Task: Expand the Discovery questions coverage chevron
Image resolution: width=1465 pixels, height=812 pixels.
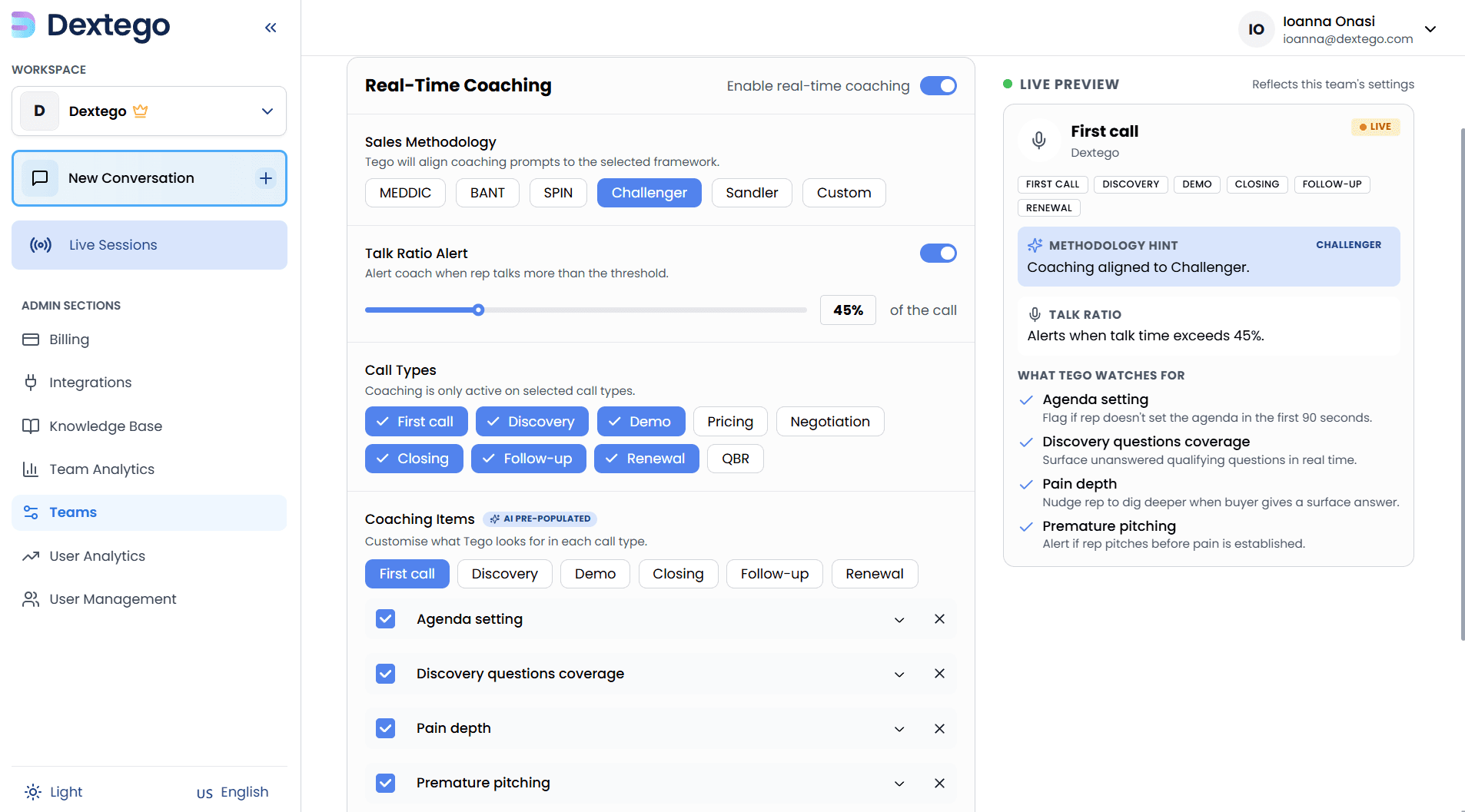Action: 899,674
